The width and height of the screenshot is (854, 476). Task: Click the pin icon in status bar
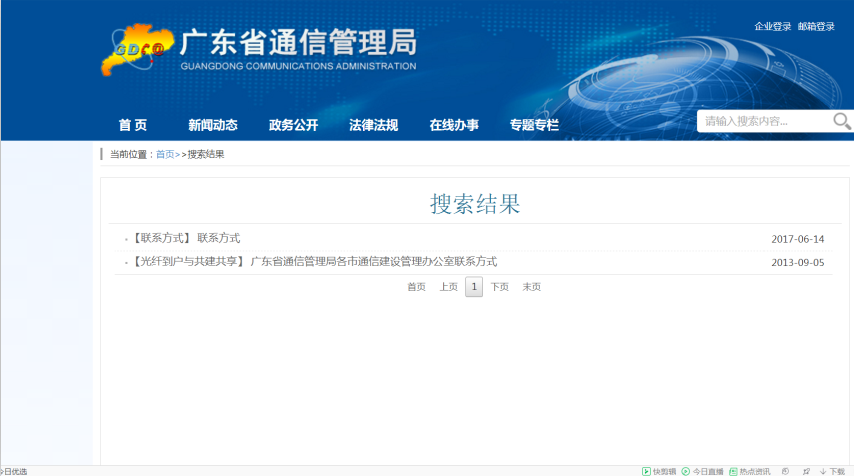pos(806,471)
